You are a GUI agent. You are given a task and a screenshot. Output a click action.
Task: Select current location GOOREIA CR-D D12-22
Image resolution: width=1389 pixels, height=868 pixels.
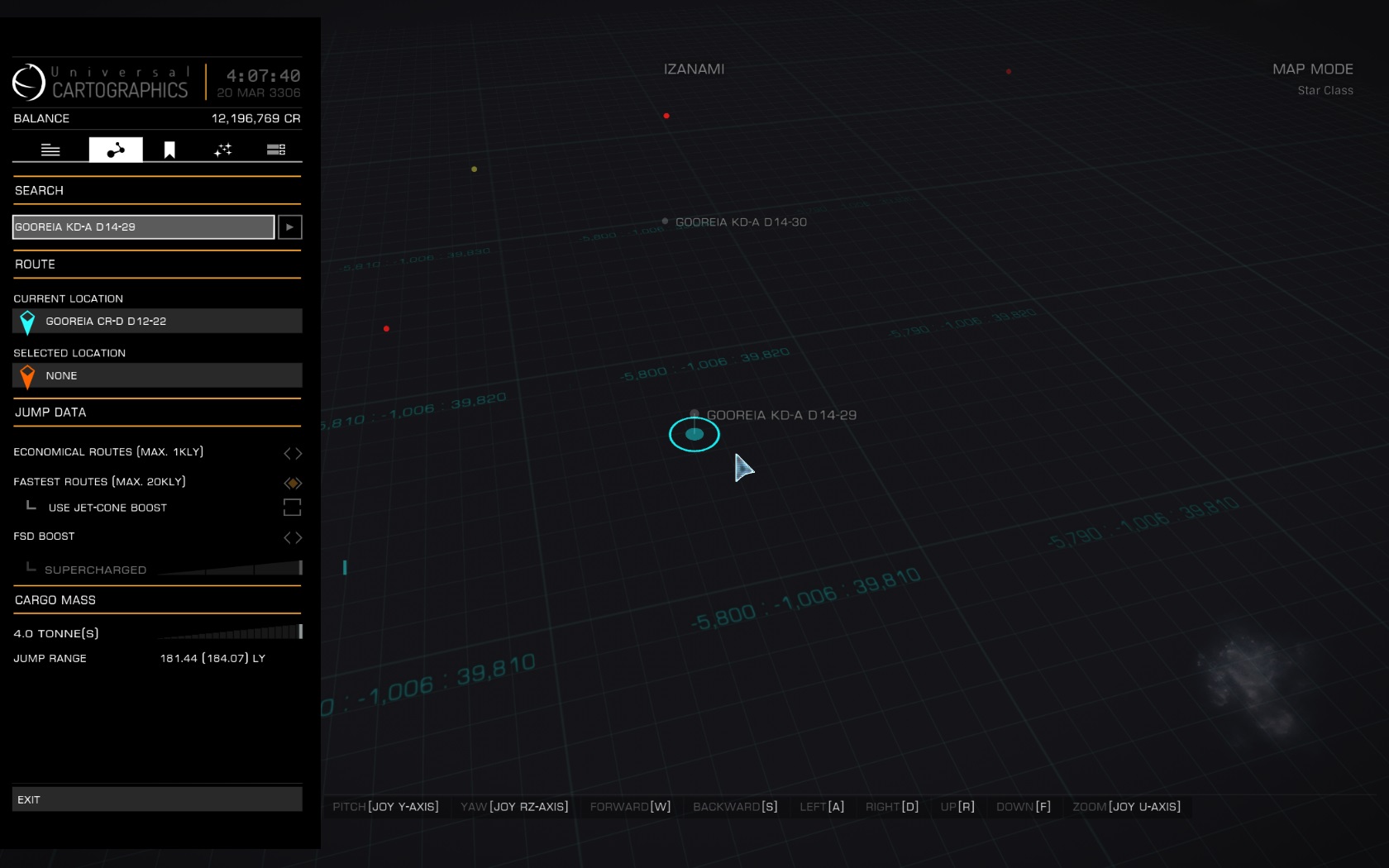(x=157, y=321)
